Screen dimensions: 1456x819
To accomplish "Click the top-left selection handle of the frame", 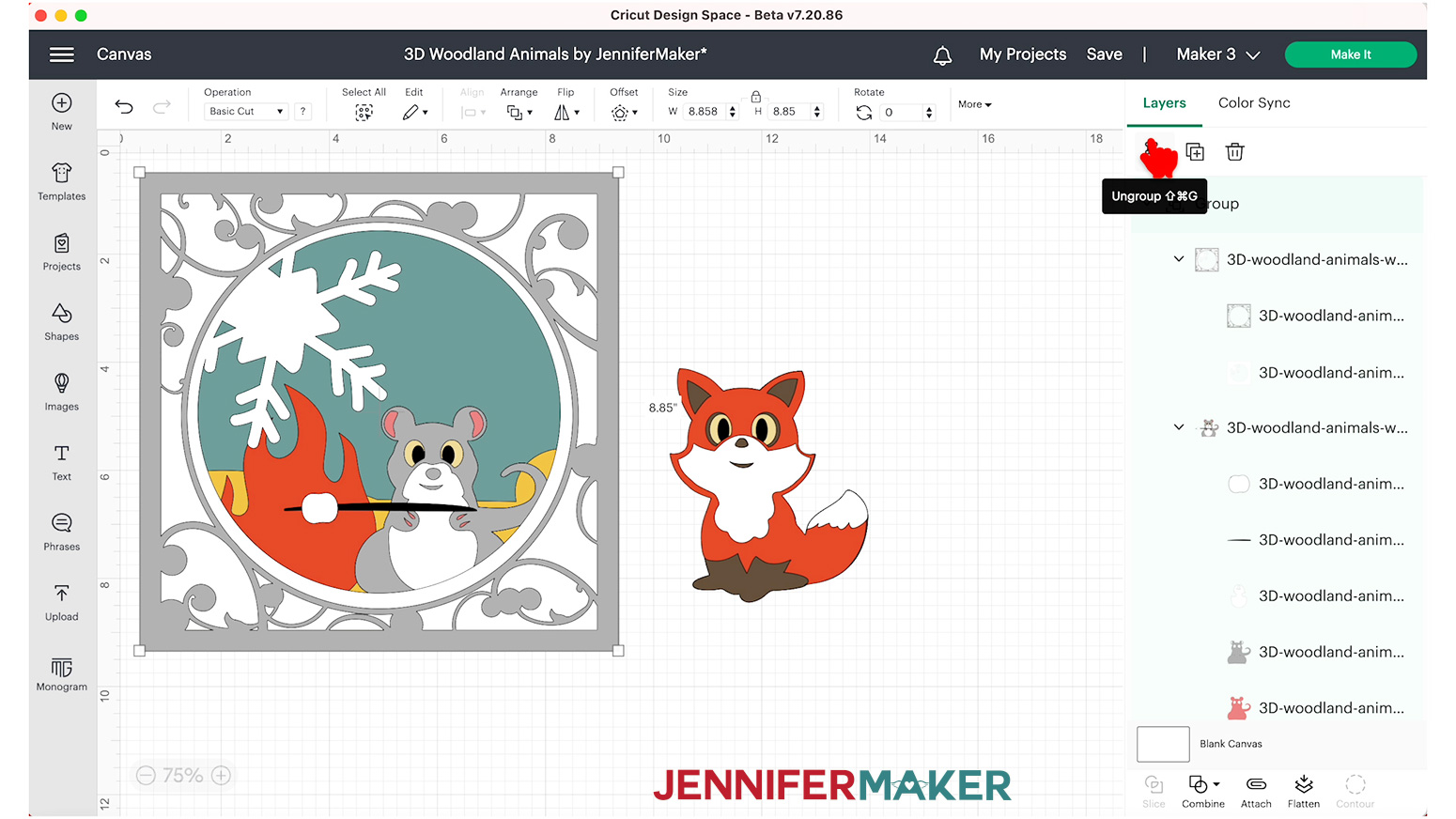I will pos(140,173).
